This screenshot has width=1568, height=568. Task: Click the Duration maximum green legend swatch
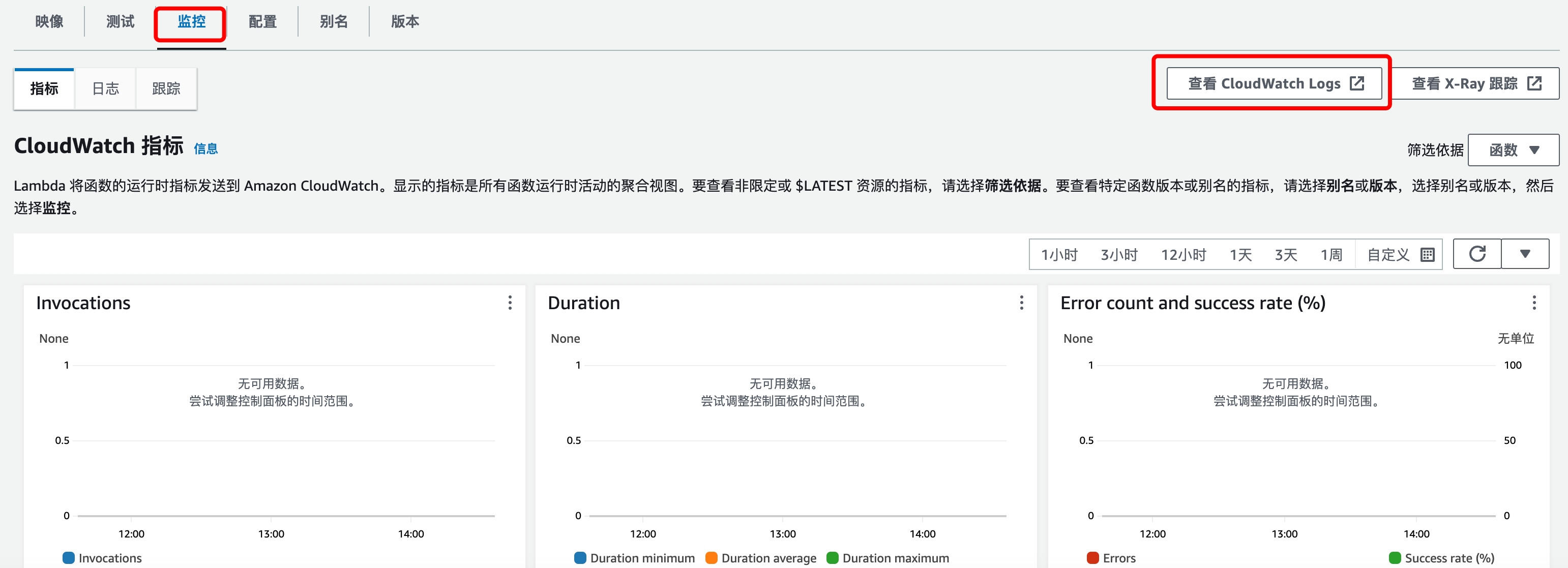(832, 558)
